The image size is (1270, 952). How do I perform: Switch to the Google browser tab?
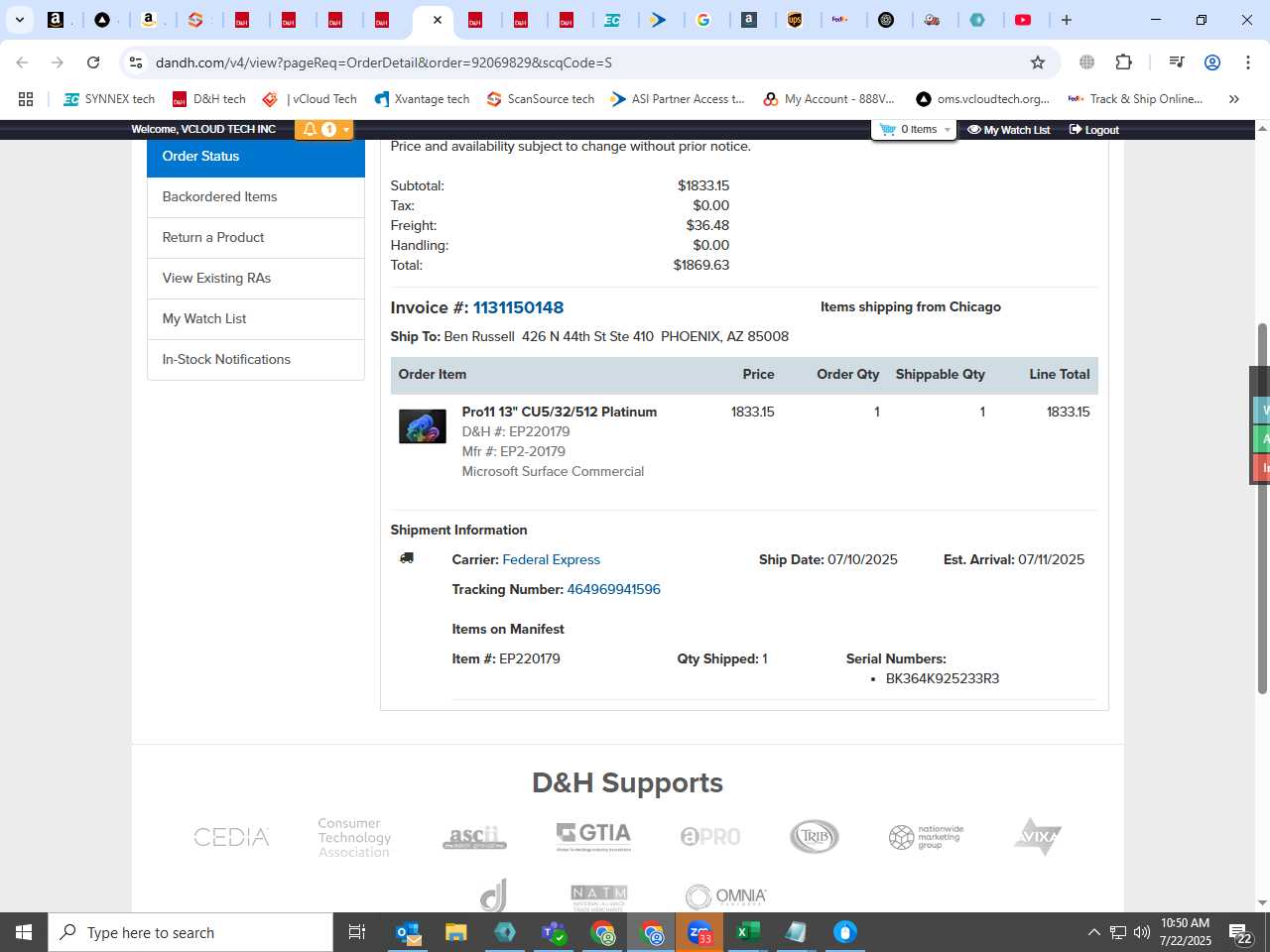tap(703, 20)
